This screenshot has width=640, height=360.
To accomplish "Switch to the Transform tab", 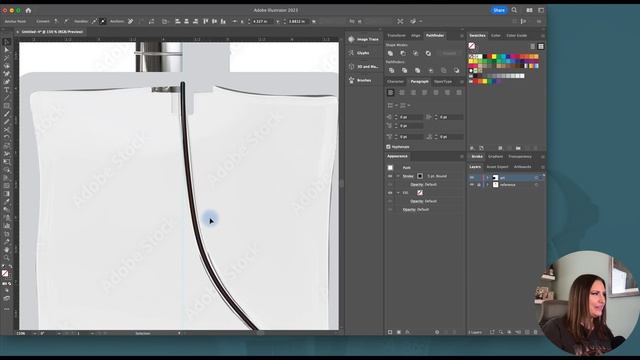I will 396,36.
